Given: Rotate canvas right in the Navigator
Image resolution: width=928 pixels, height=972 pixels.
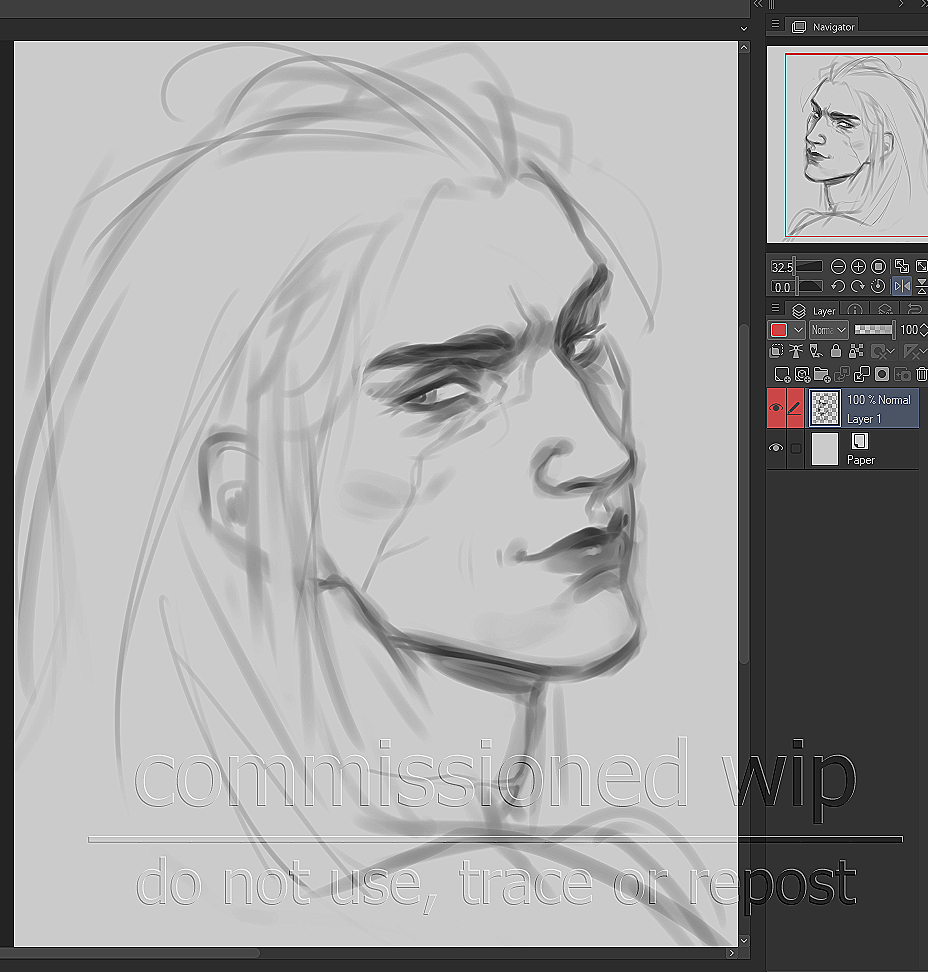Looking at the screenshot, I should pos(858,287).
